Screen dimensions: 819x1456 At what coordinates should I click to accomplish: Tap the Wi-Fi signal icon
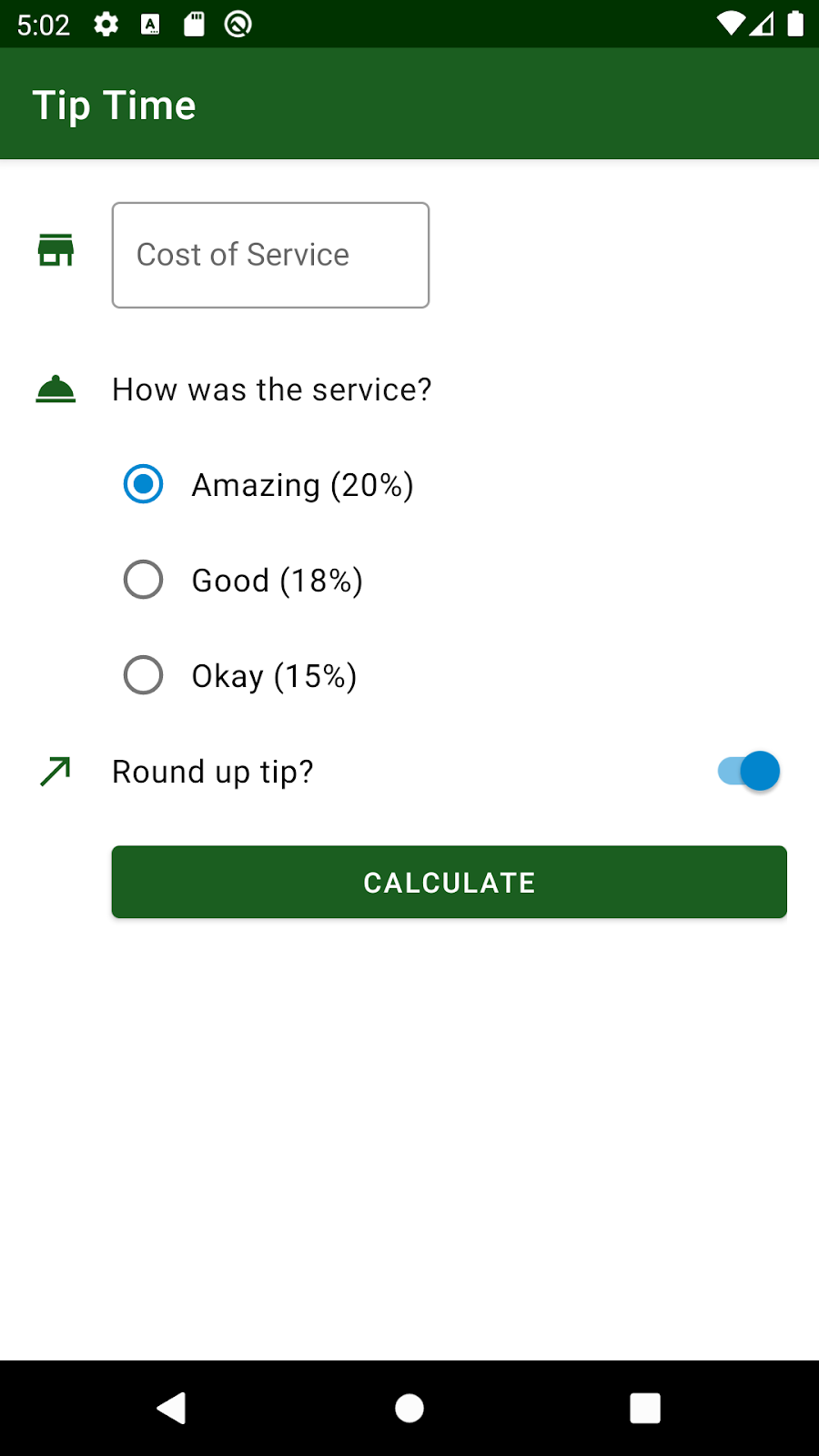click(x=730, y=25)
